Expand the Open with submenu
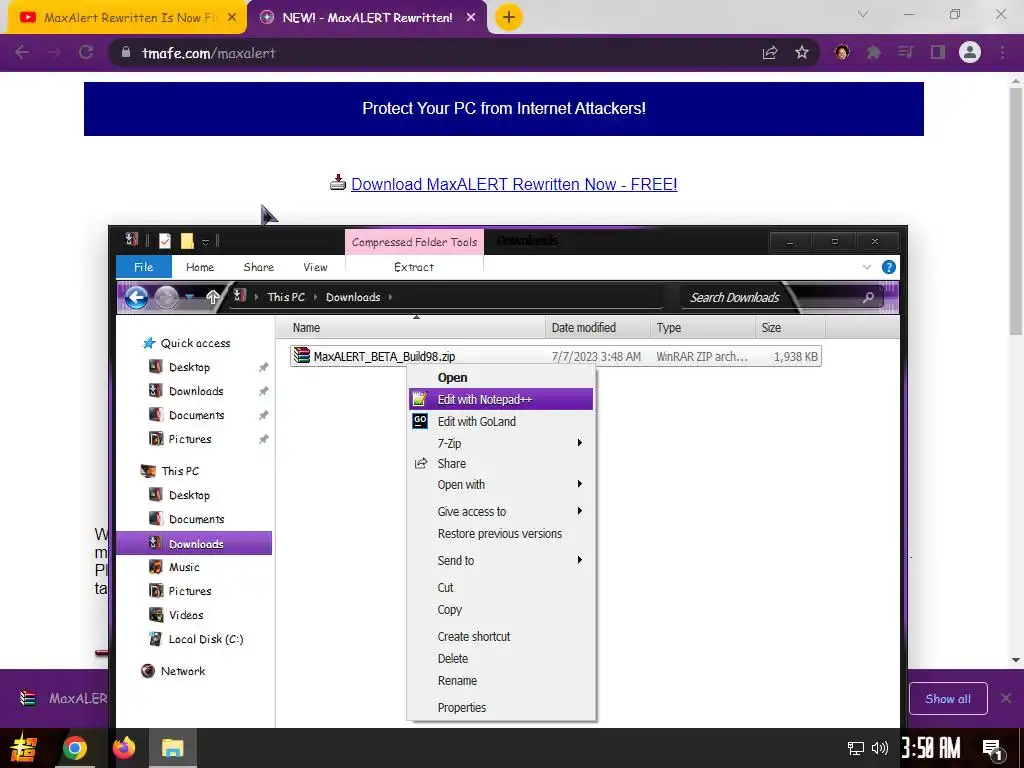Viewport: 1024px width, 768px height. pyautogui.click(x=501, y=485)
